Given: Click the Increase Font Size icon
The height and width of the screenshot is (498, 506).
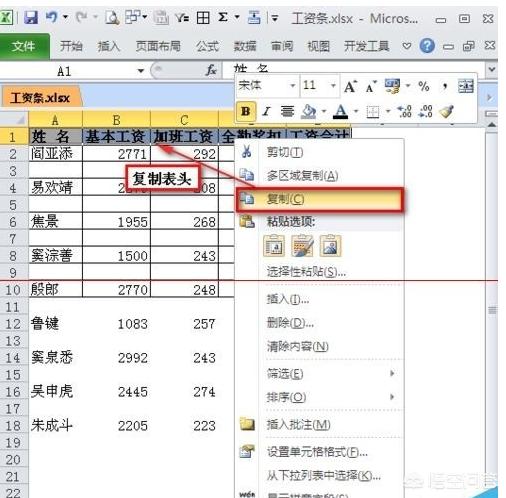Looking at the screenshot, I should tap(350, 86).
